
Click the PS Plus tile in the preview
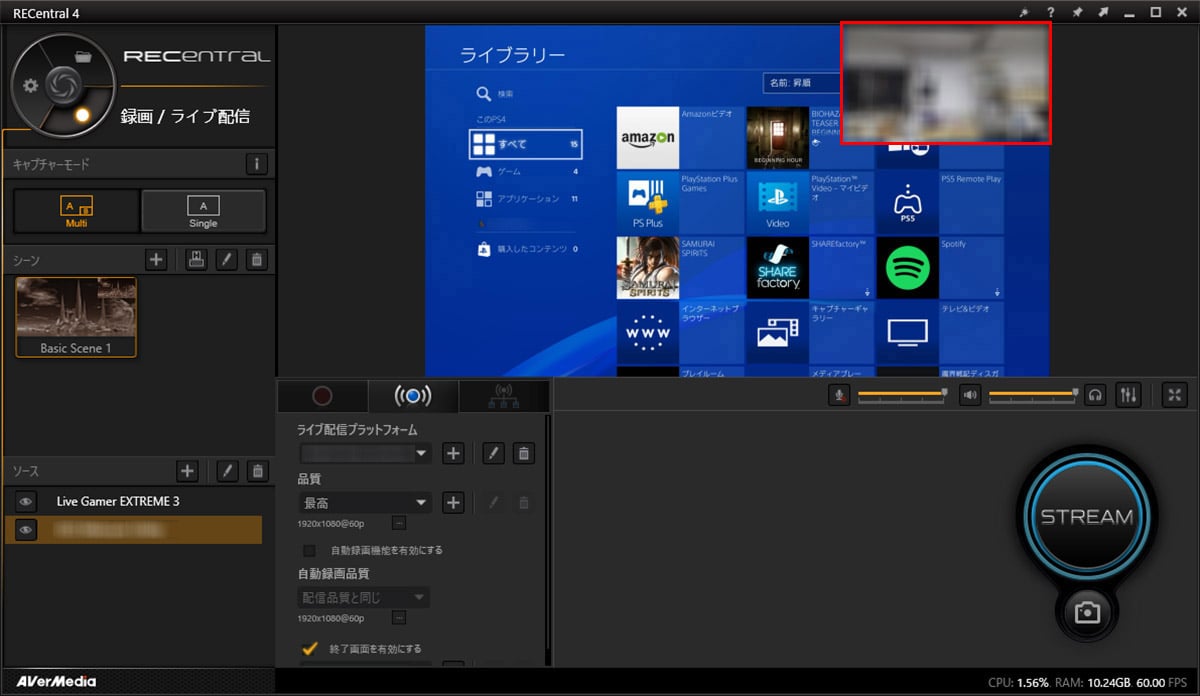coord(647,202)
